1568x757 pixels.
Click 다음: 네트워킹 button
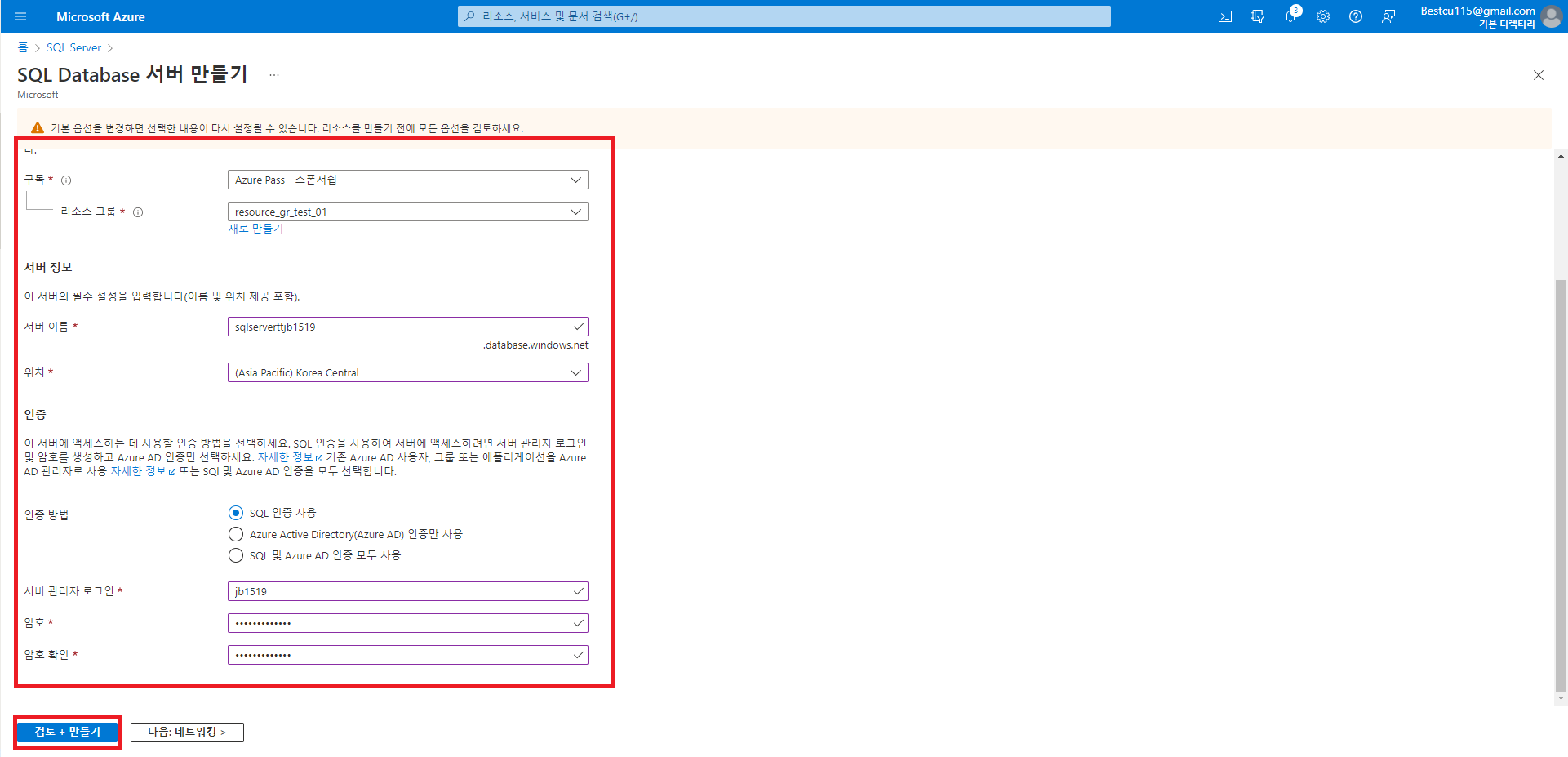click(187, 732)
